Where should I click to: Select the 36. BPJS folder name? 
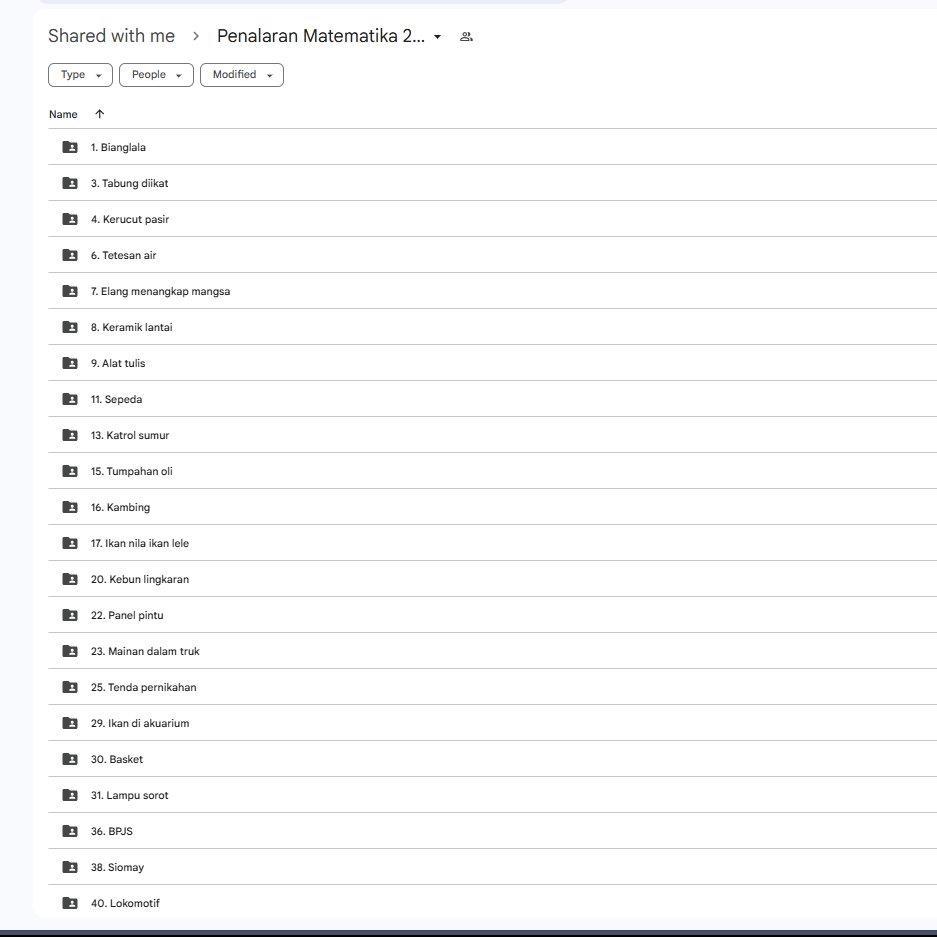(x=112, y=831)
